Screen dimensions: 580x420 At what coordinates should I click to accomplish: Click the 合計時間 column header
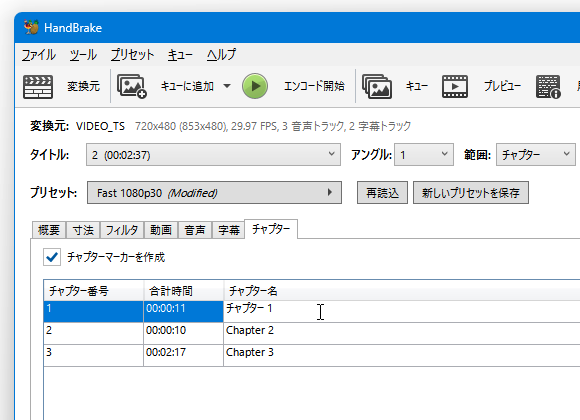tap(183, 291)
